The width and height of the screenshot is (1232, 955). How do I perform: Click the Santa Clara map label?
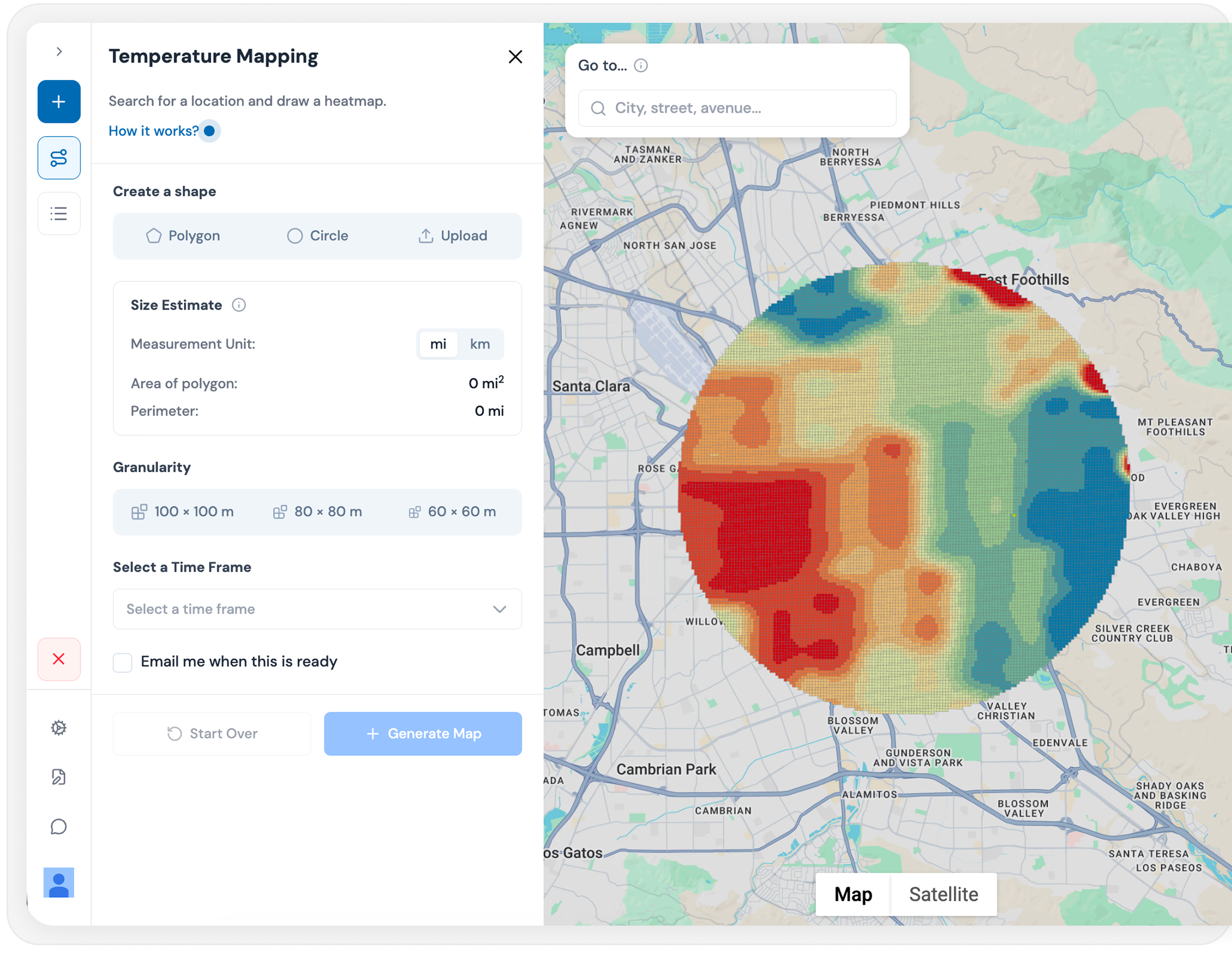[x=591, y=387]
